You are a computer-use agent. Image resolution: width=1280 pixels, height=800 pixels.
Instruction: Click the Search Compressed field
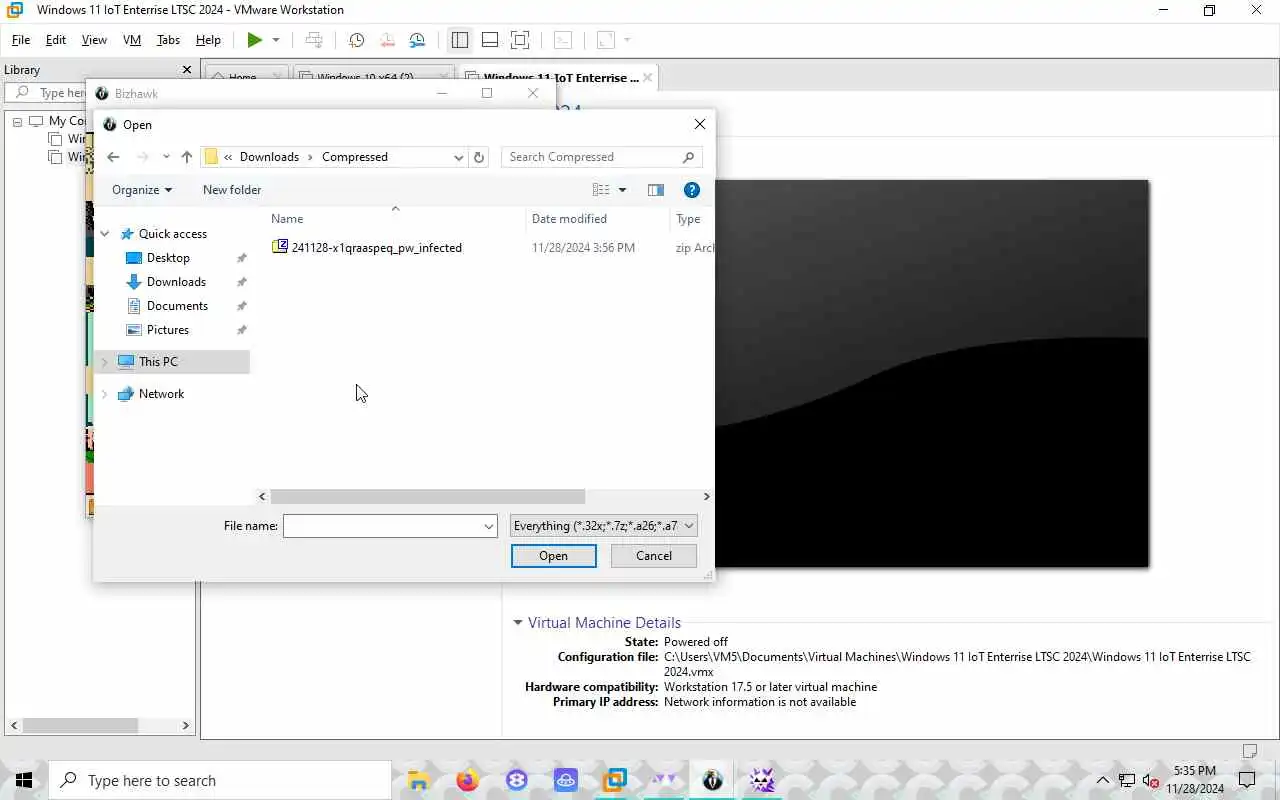(x=601, y=157)
